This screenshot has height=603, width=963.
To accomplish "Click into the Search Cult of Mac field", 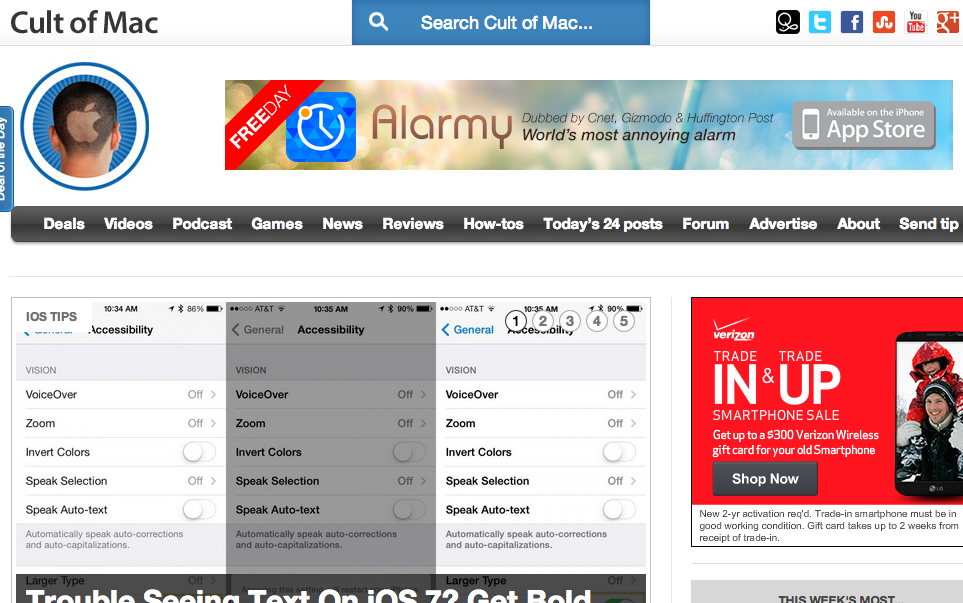I will [x=501, y=23].
